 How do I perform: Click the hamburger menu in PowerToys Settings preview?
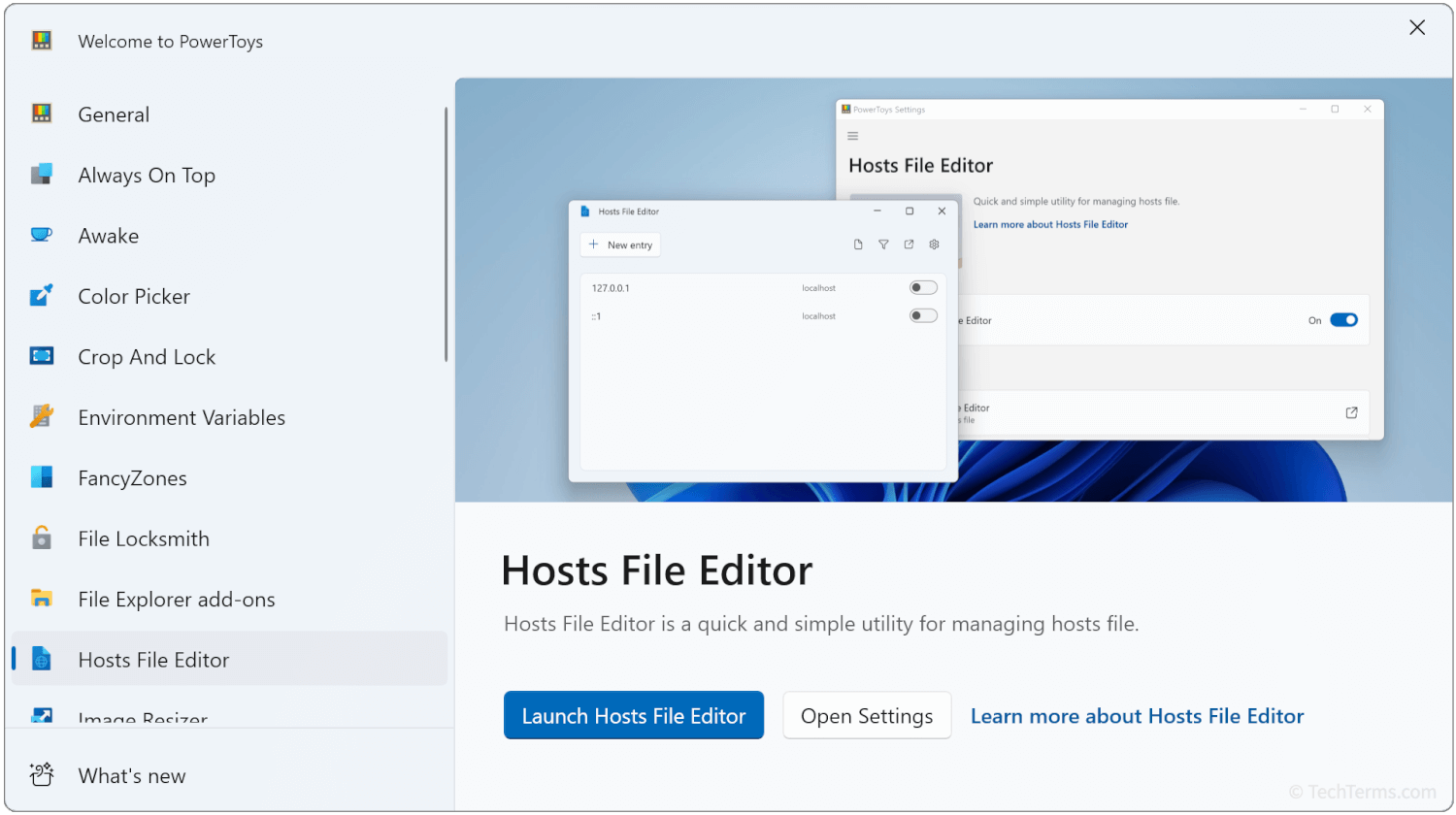coord(853,136)
